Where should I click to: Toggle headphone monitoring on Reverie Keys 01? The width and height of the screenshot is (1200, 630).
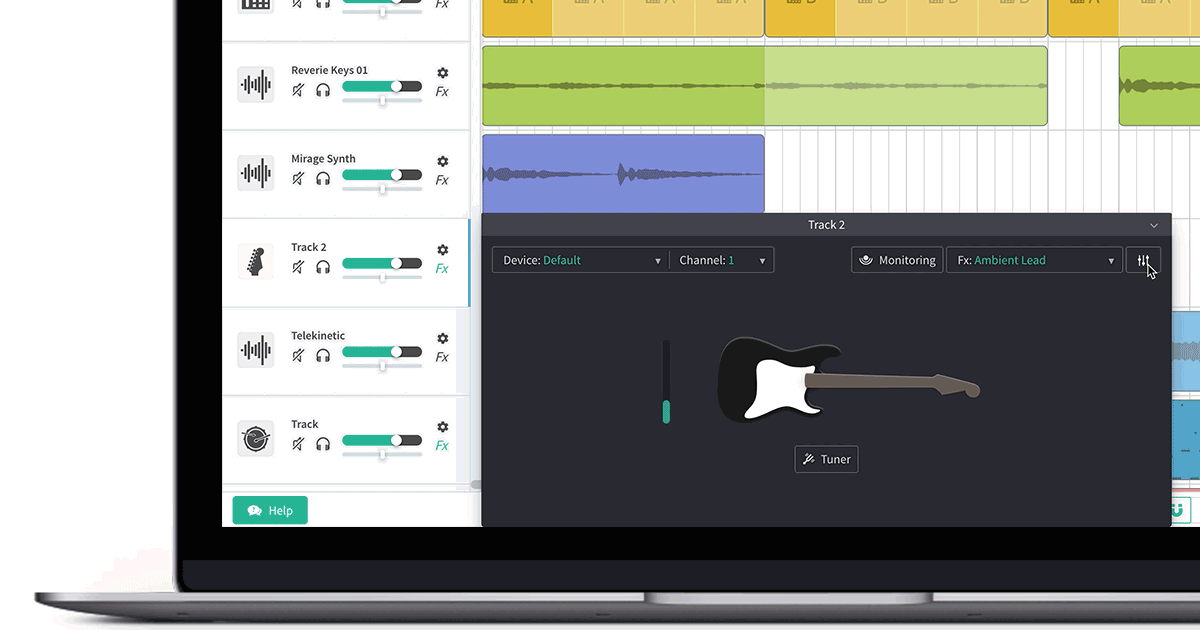tap(323, 90)
